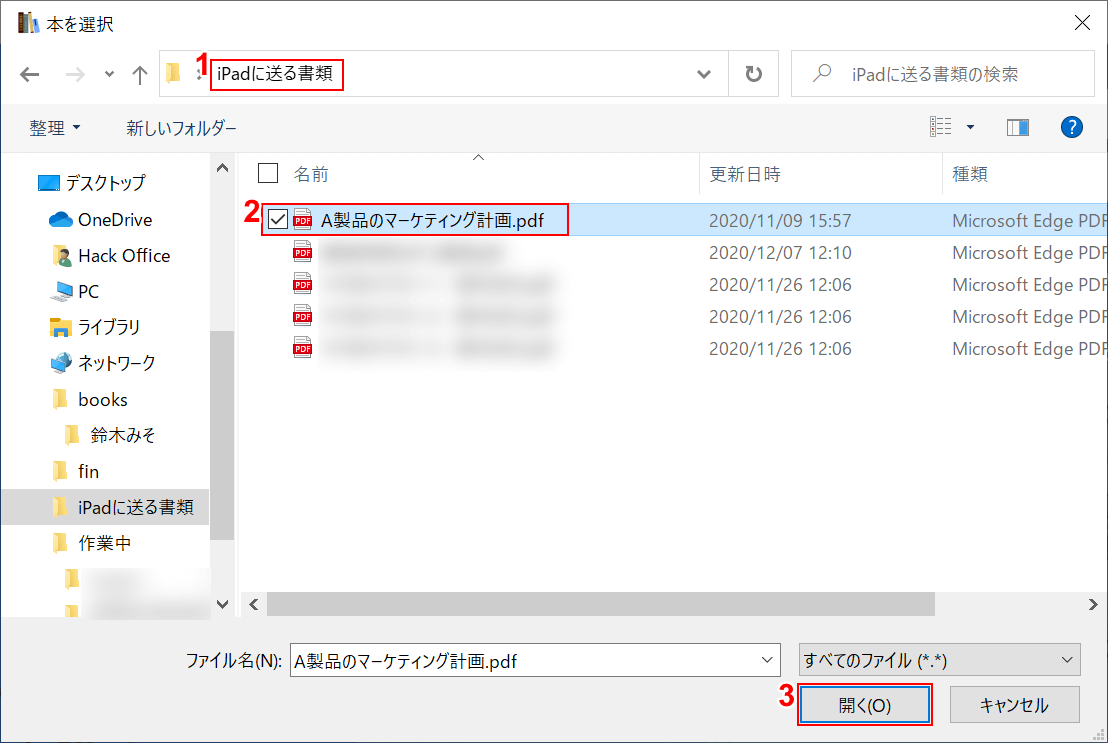The height and width of the screenshot is (743, 1108).
Task: Toggle the preview pane icon
Action: tap(1018, 127)
